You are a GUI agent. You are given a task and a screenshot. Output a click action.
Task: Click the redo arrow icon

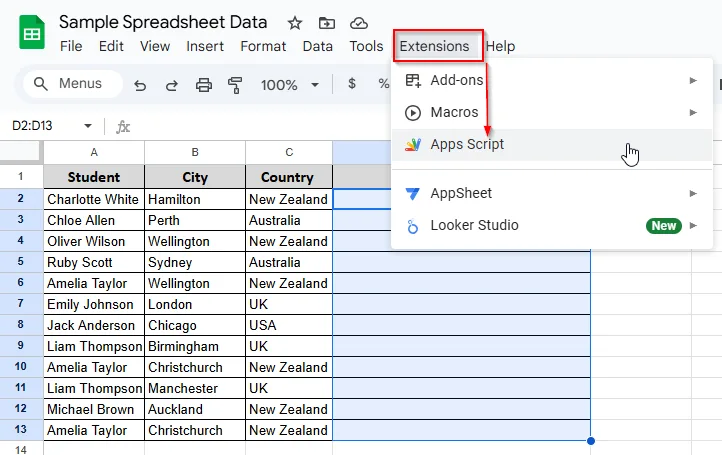pyautogui.click(x=172, y=85)
